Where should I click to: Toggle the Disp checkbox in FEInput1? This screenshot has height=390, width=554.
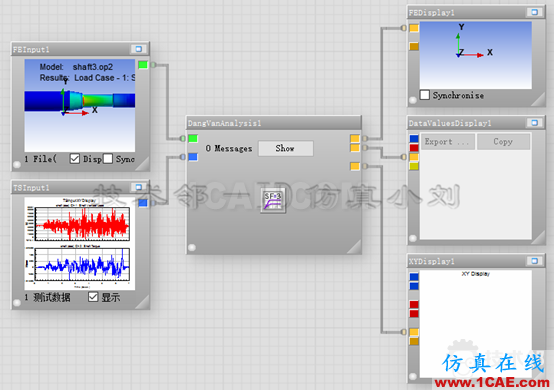point(75,159)
